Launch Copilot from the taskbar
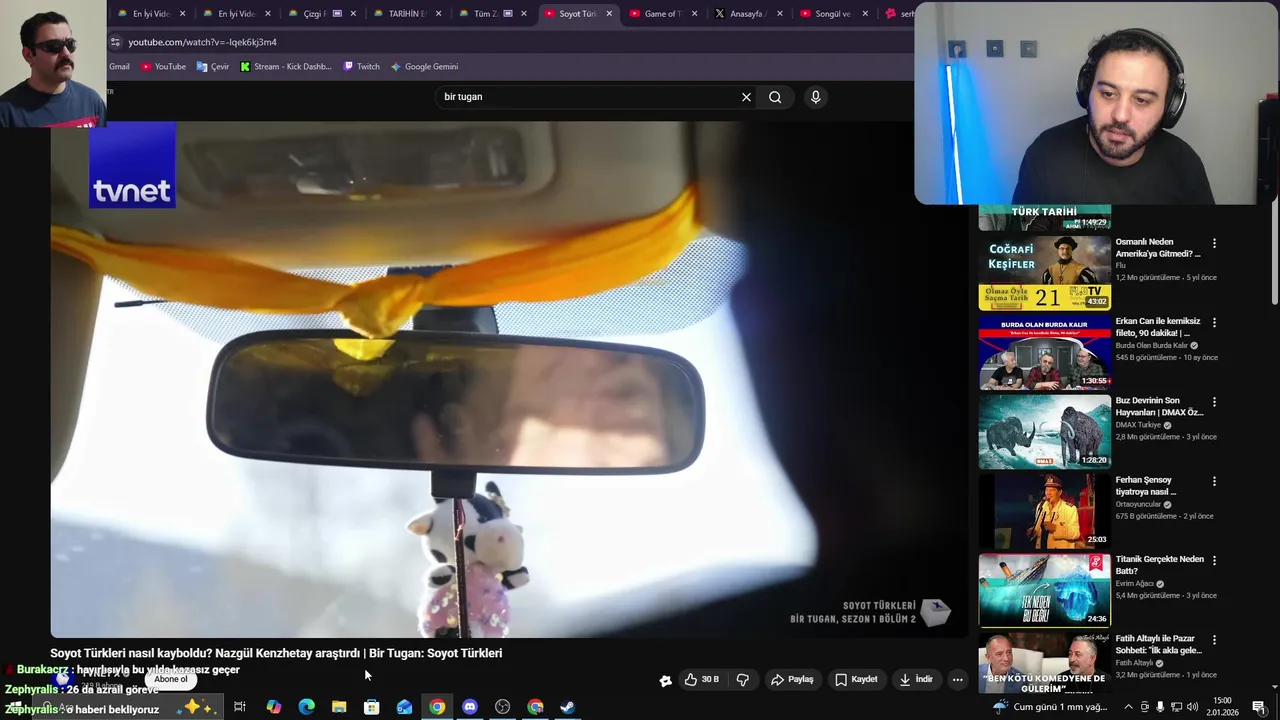 pyautogui.click(x=273, y=707)
